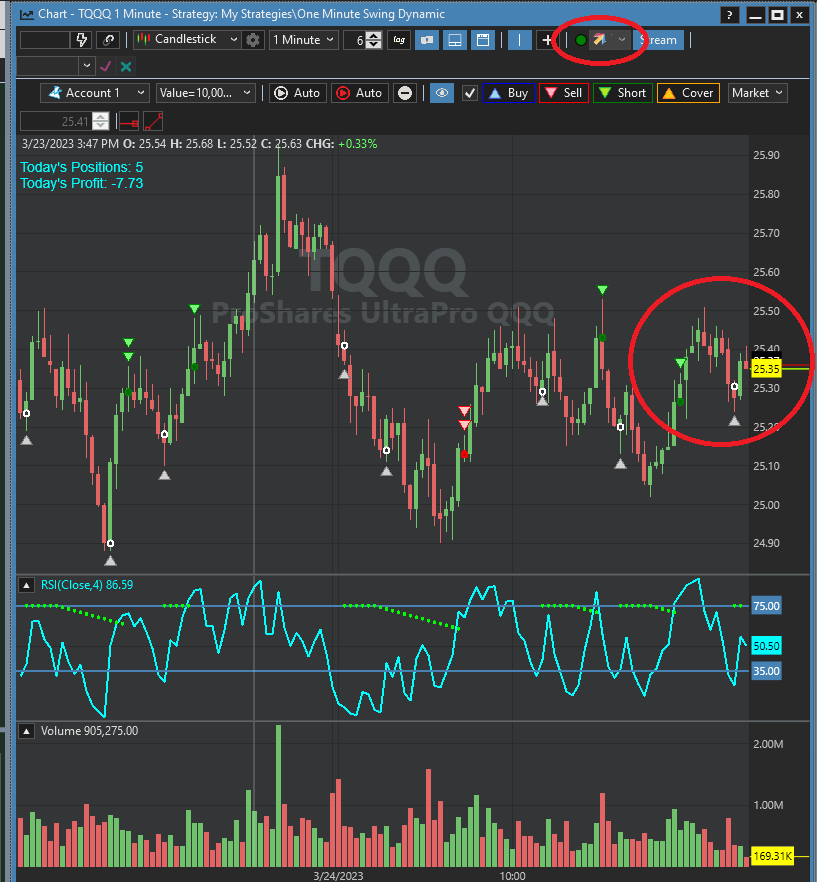This screenshot has width=817, height=882.
Task: Collapse the RSI(Close,4) indicator pane
Action: click(26, 584)
